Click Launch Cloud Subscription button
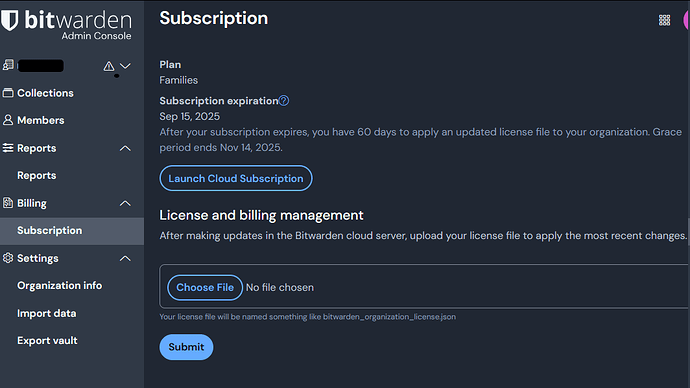Viewport: 690px width, 388px height. [236, 178]
